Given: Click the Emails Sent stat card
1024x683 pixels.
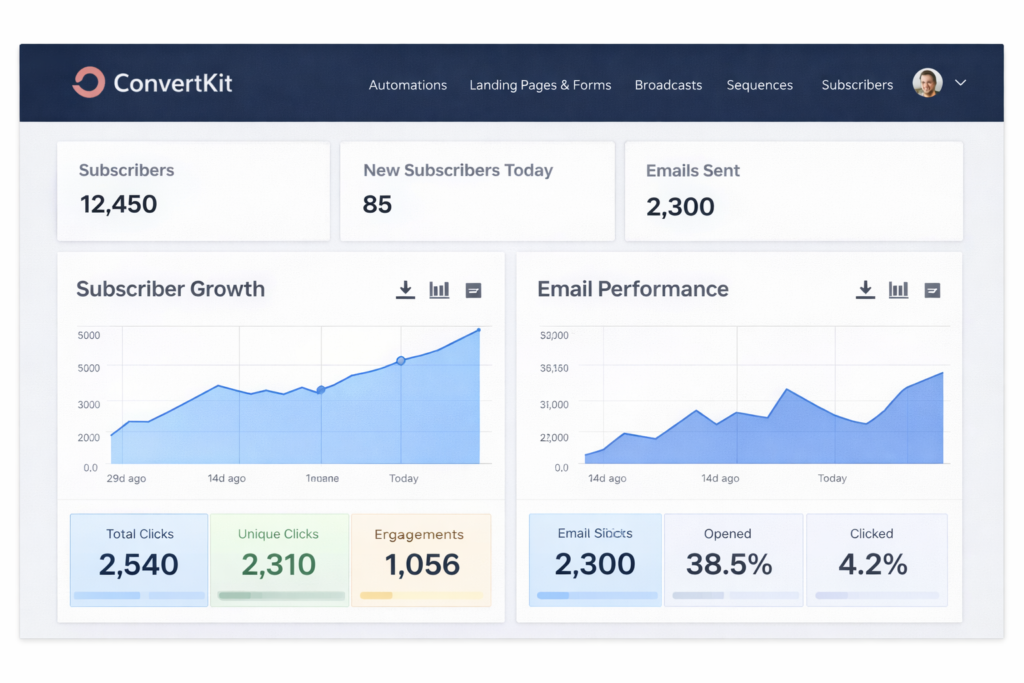Looking at the screenshot, I should [793, 191].
